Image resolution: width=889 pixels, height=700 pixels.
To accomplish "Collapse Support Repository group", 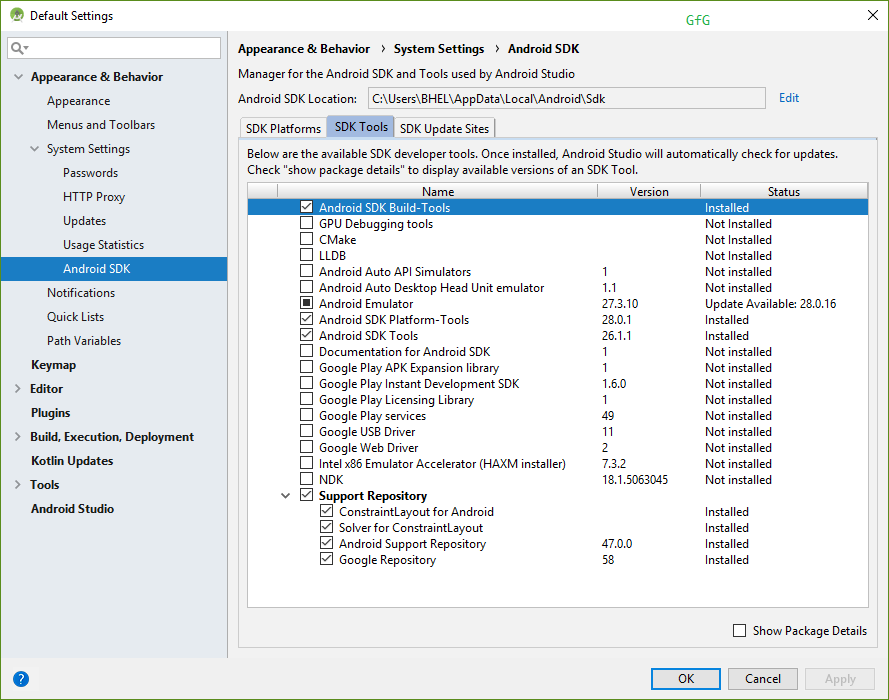I will 286,495.
